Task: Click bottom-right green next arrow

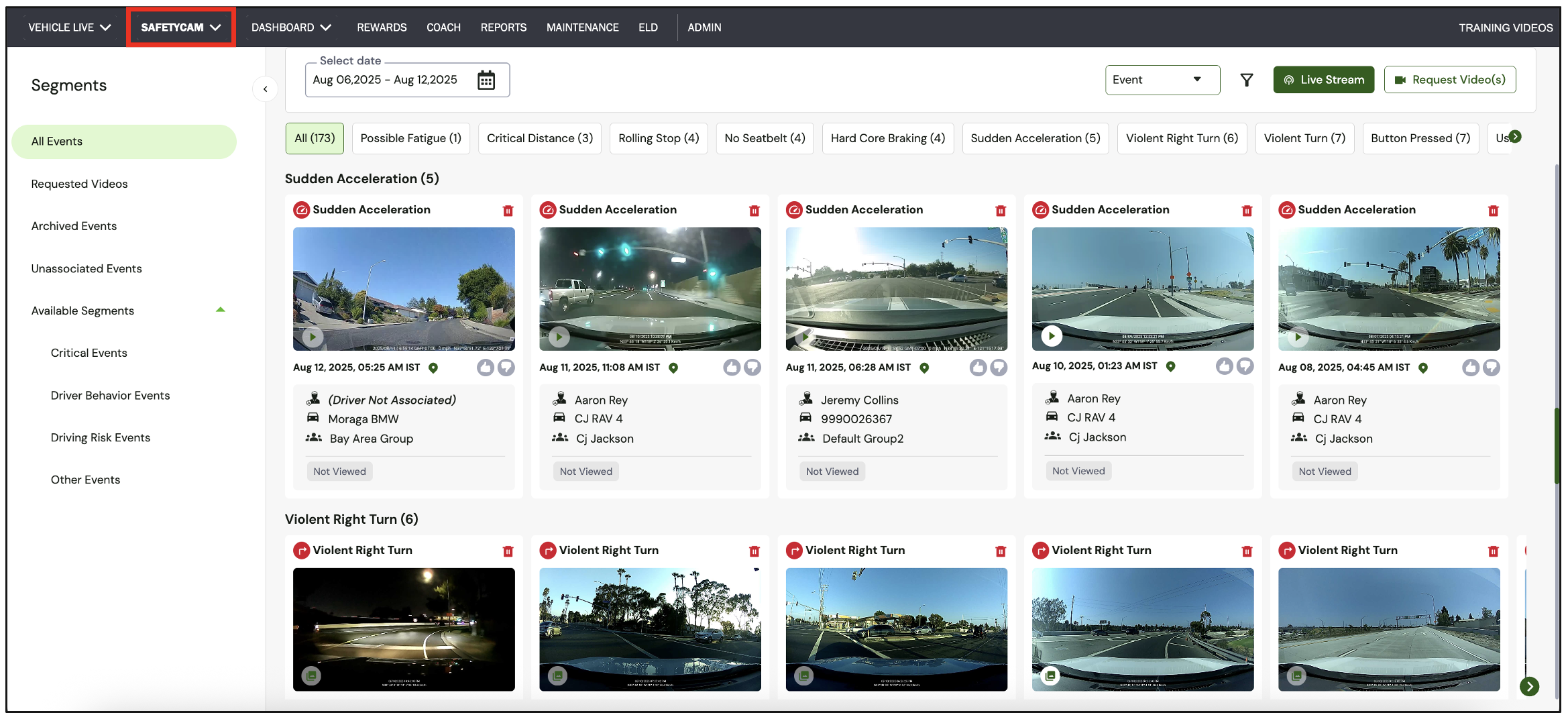Action: pyautogui.click(x=1529, y=686)
